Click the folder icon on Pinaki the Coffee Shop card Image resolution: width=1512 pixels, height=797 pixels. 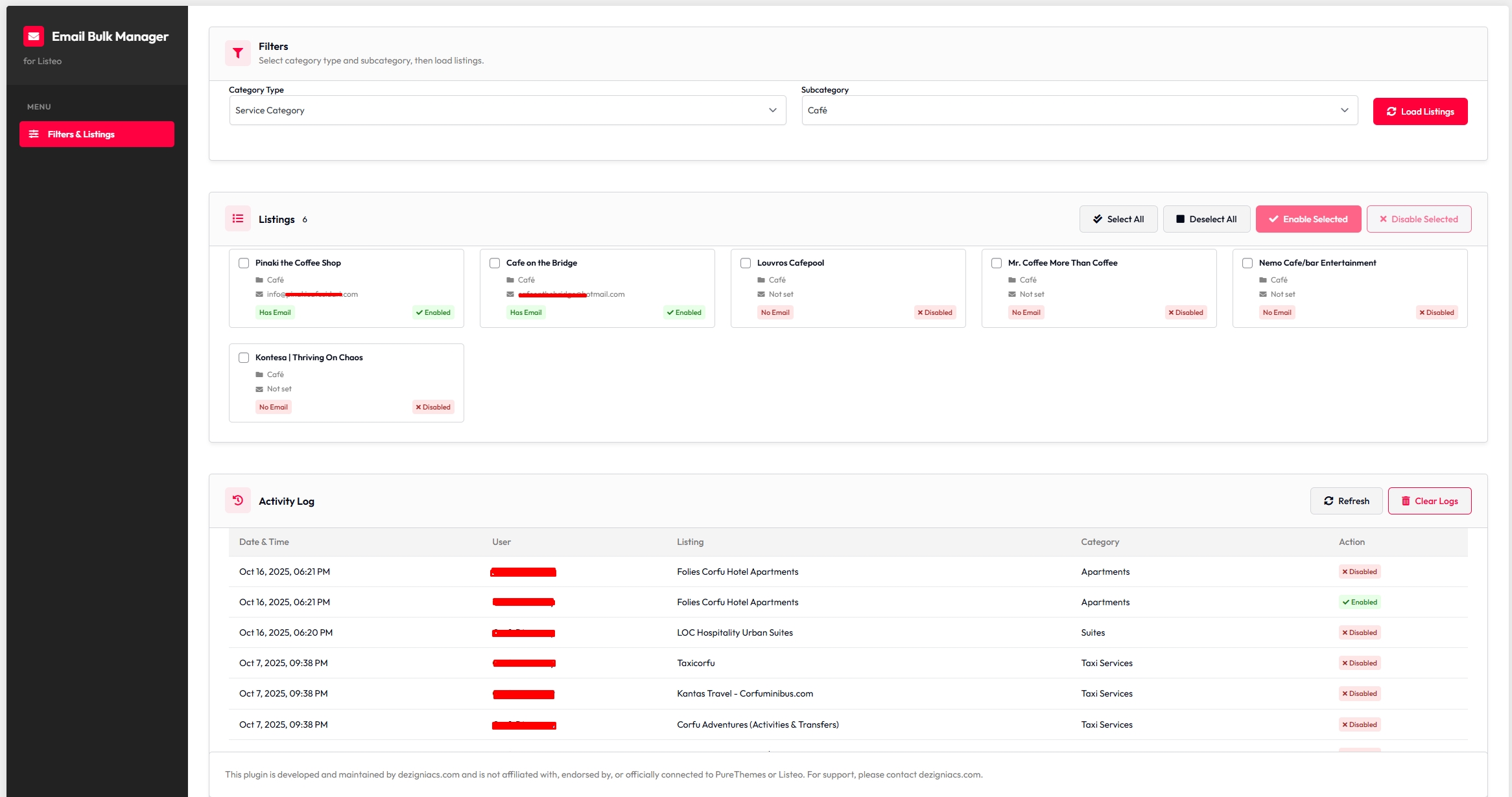(260, 280)
